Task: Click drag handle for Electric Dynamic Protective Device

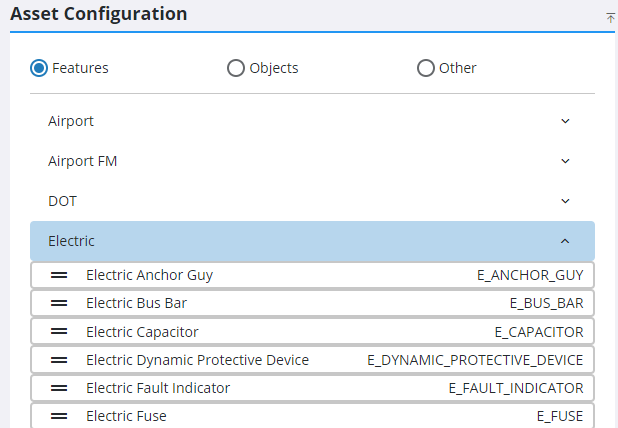Action: point(59,360)
